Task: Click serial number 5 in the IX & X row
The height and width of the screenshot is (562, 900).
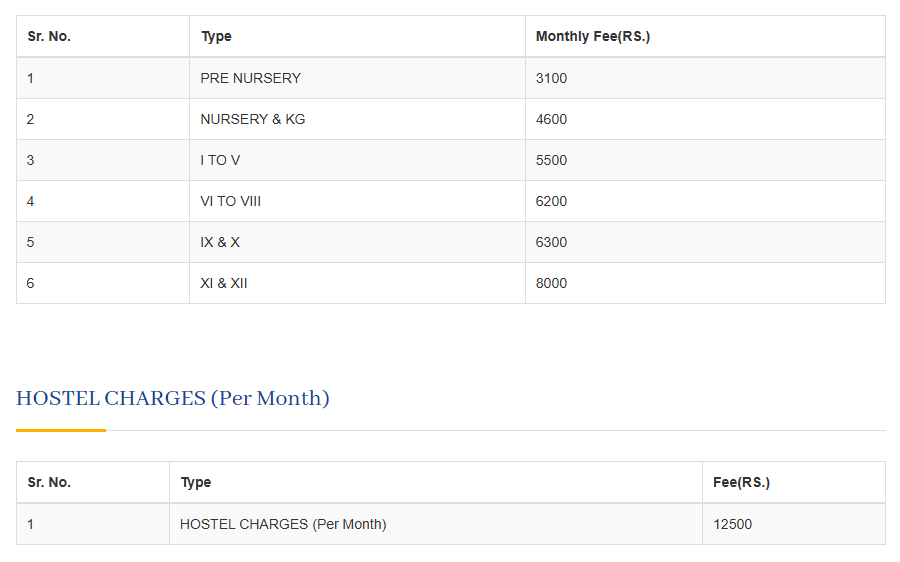Action: pos(30,242)
